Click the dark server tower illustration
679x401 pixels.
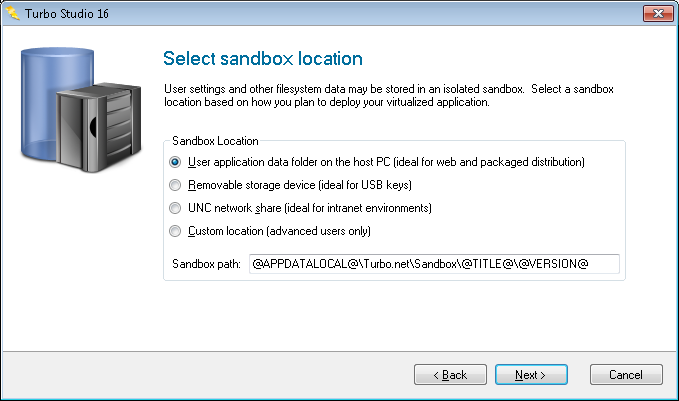point(97,131)
